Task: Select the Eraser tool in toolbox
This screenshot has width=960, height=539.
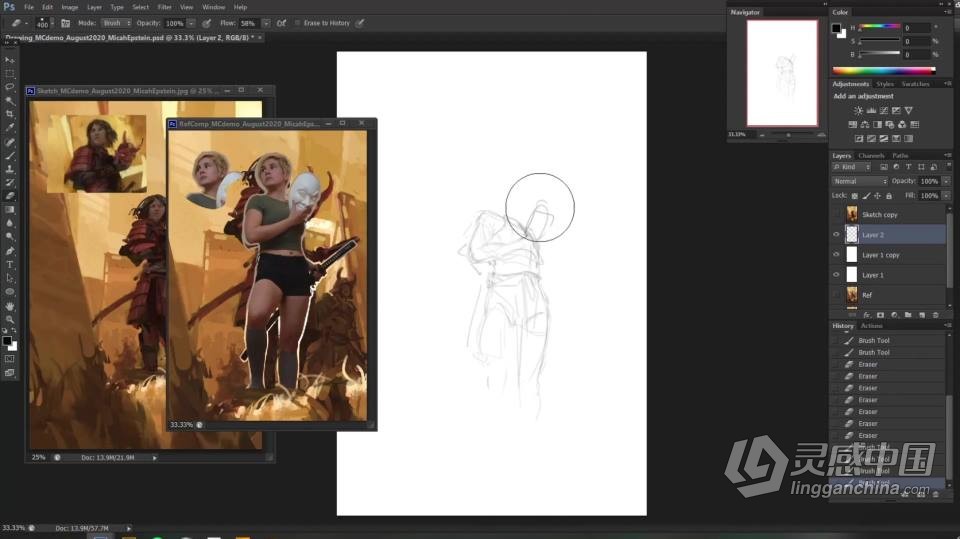Action: (10, 196)
